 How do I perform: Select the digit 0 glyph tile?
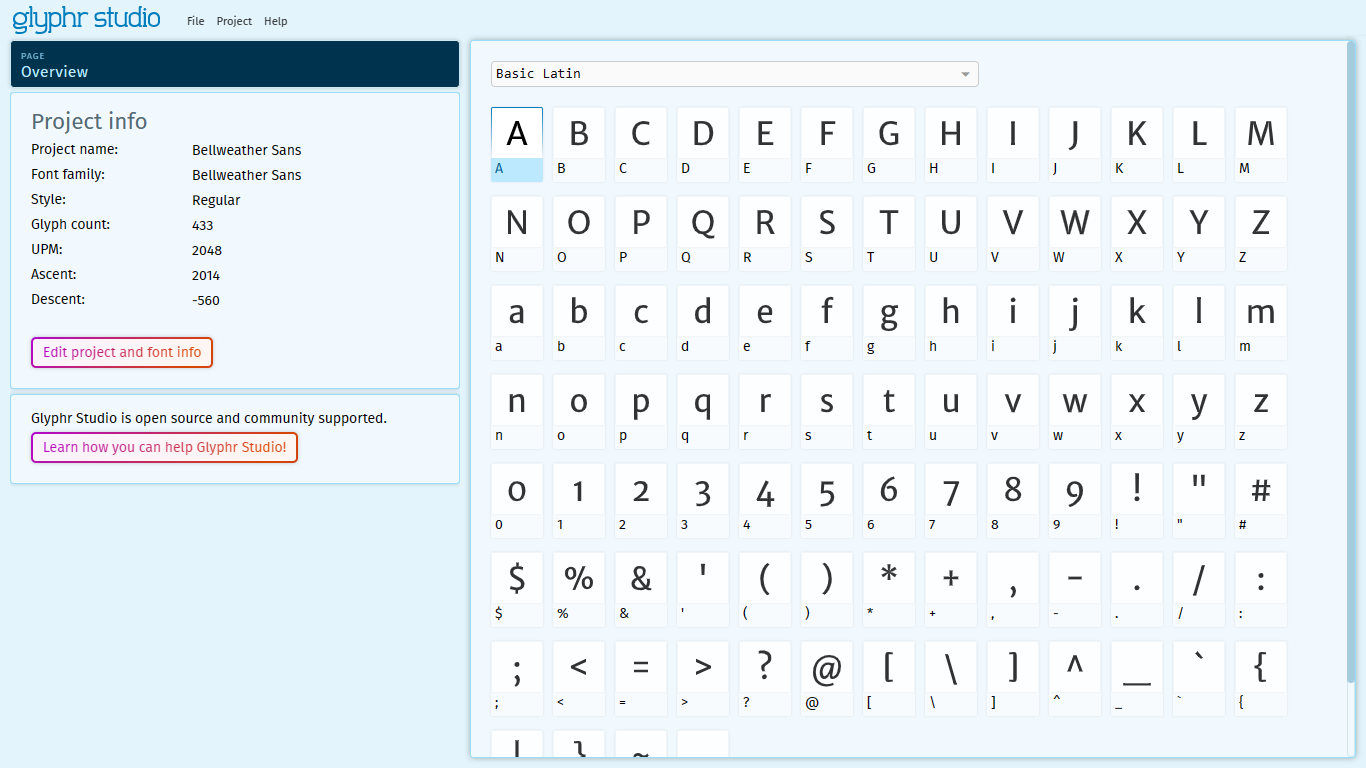coord(517,500)
